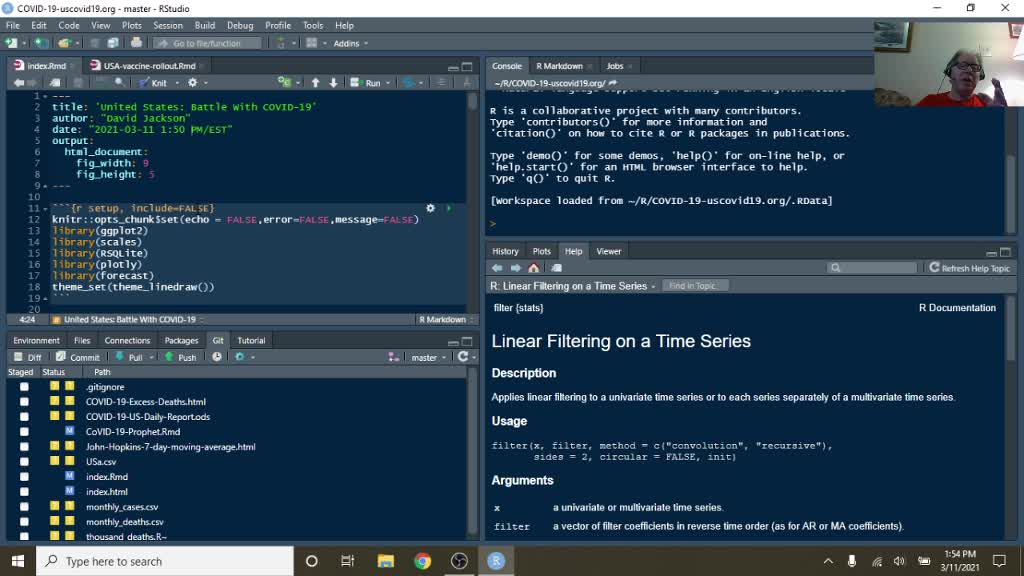The image size is (1024, 576).
Task: Pull changes from the remote repository
Action: click(x=129, y=357)
